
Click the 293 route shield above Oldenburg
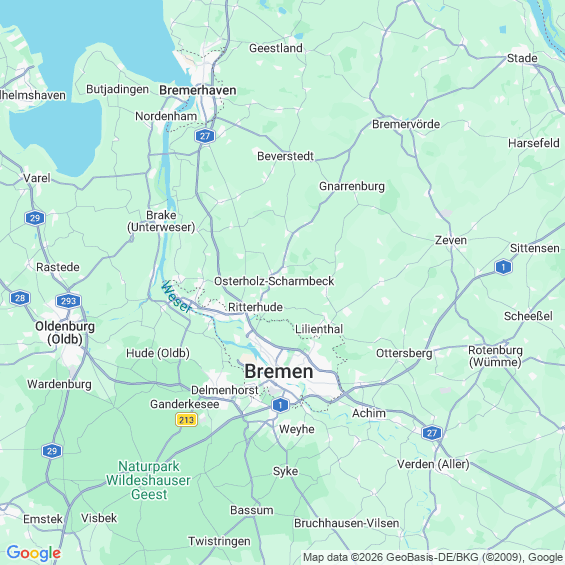(68, 301)
